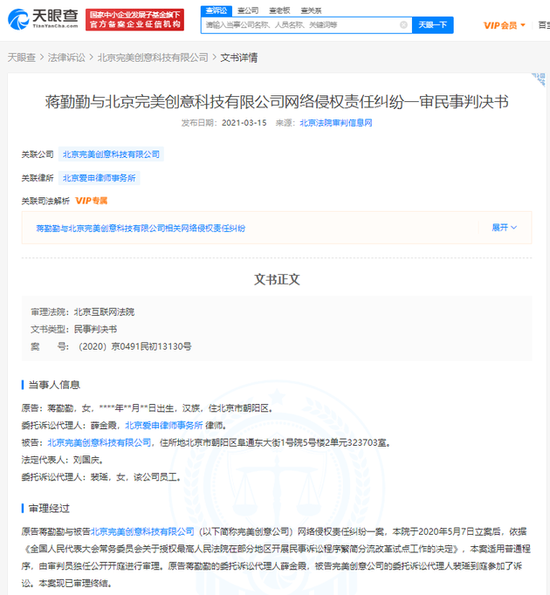550x595 pixels.
Task: Go to 天眼查 breadcrumb home link
Action: click(x=22, y=58)
